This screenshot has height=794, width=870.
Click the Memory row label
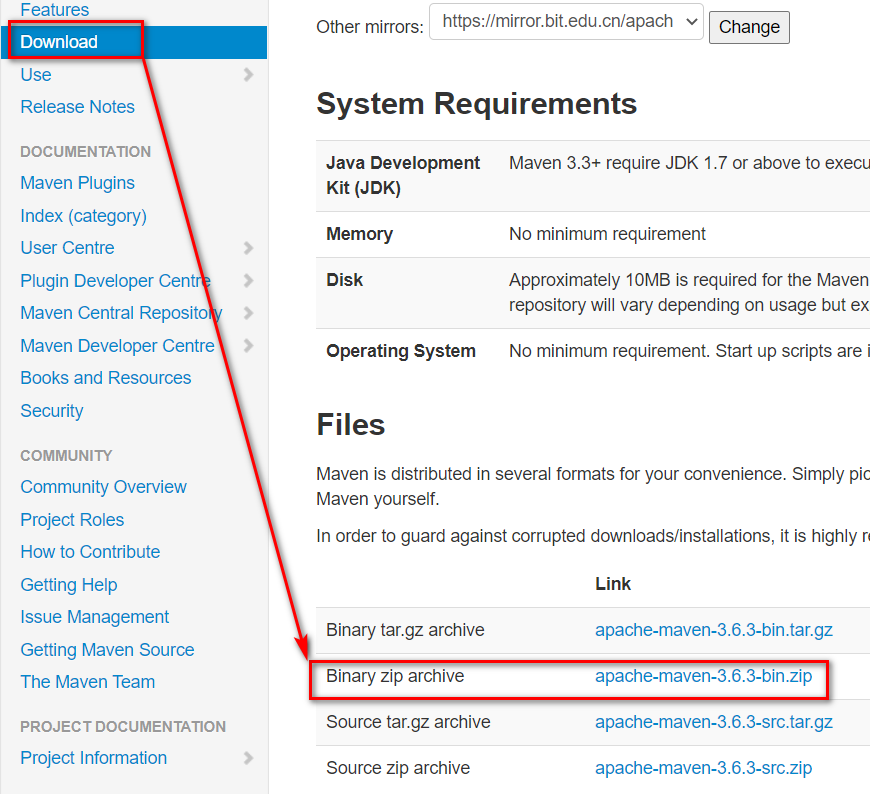(x=360, y=234)
